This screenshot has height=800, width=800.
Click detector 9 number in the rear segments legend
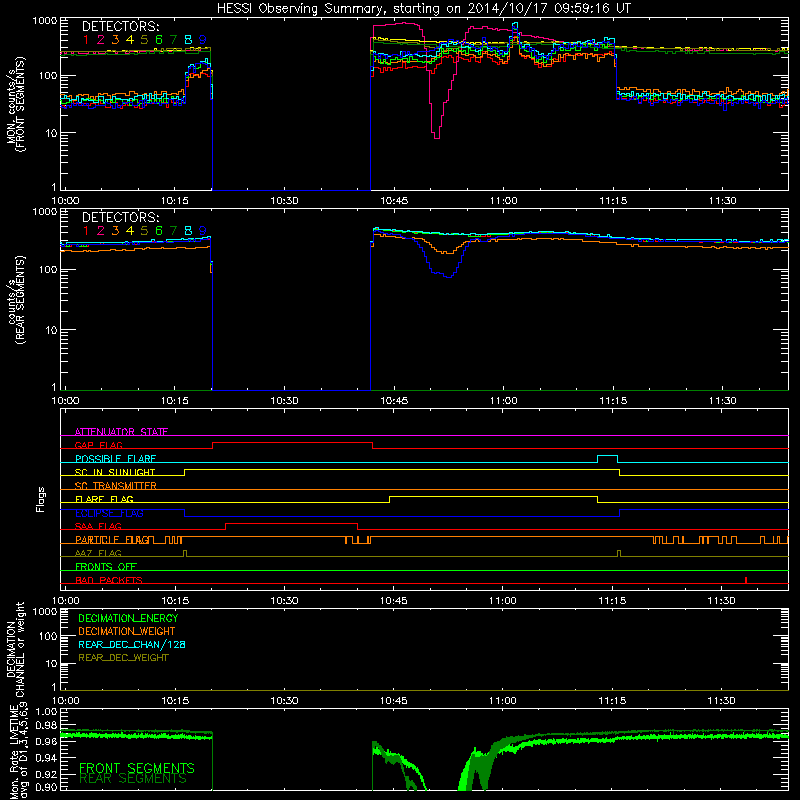203,231
